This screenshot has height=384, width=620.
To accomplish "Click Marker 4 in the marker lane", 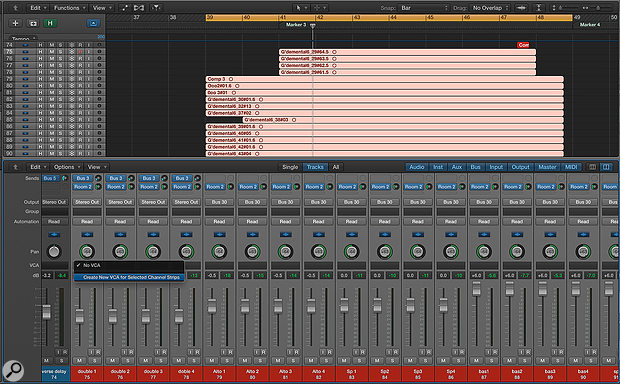I will point(590,25).
